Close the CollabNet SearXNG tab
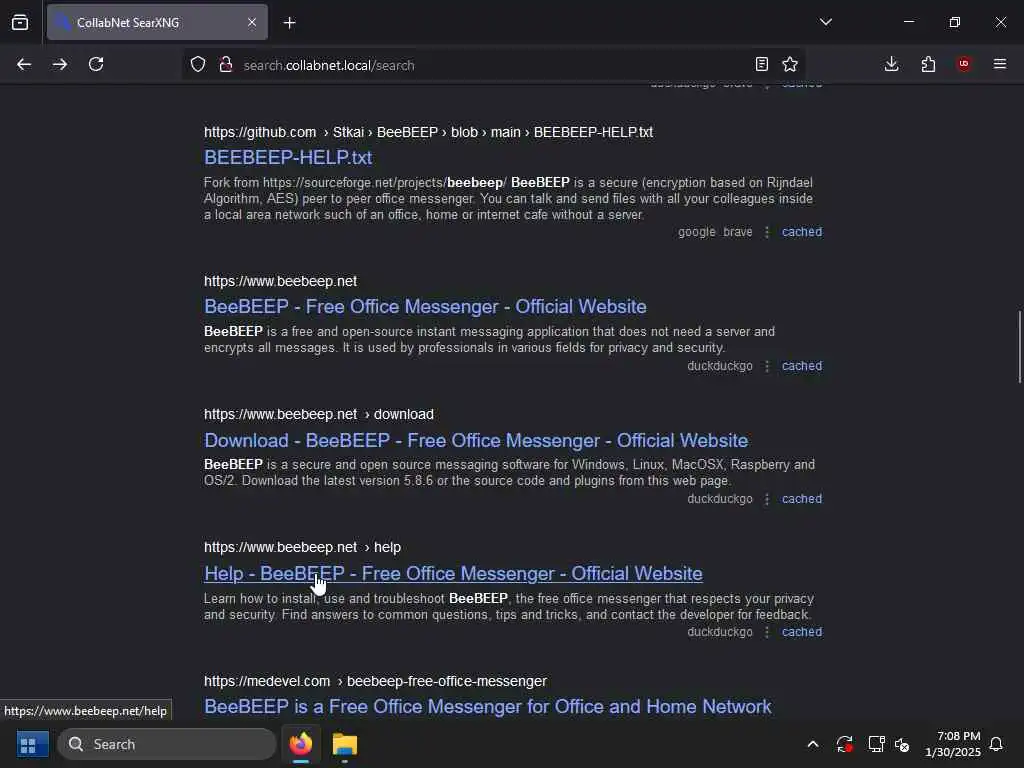Image resolution: width=1024 pixels, height=768 pixels. (x=252, y=22)
